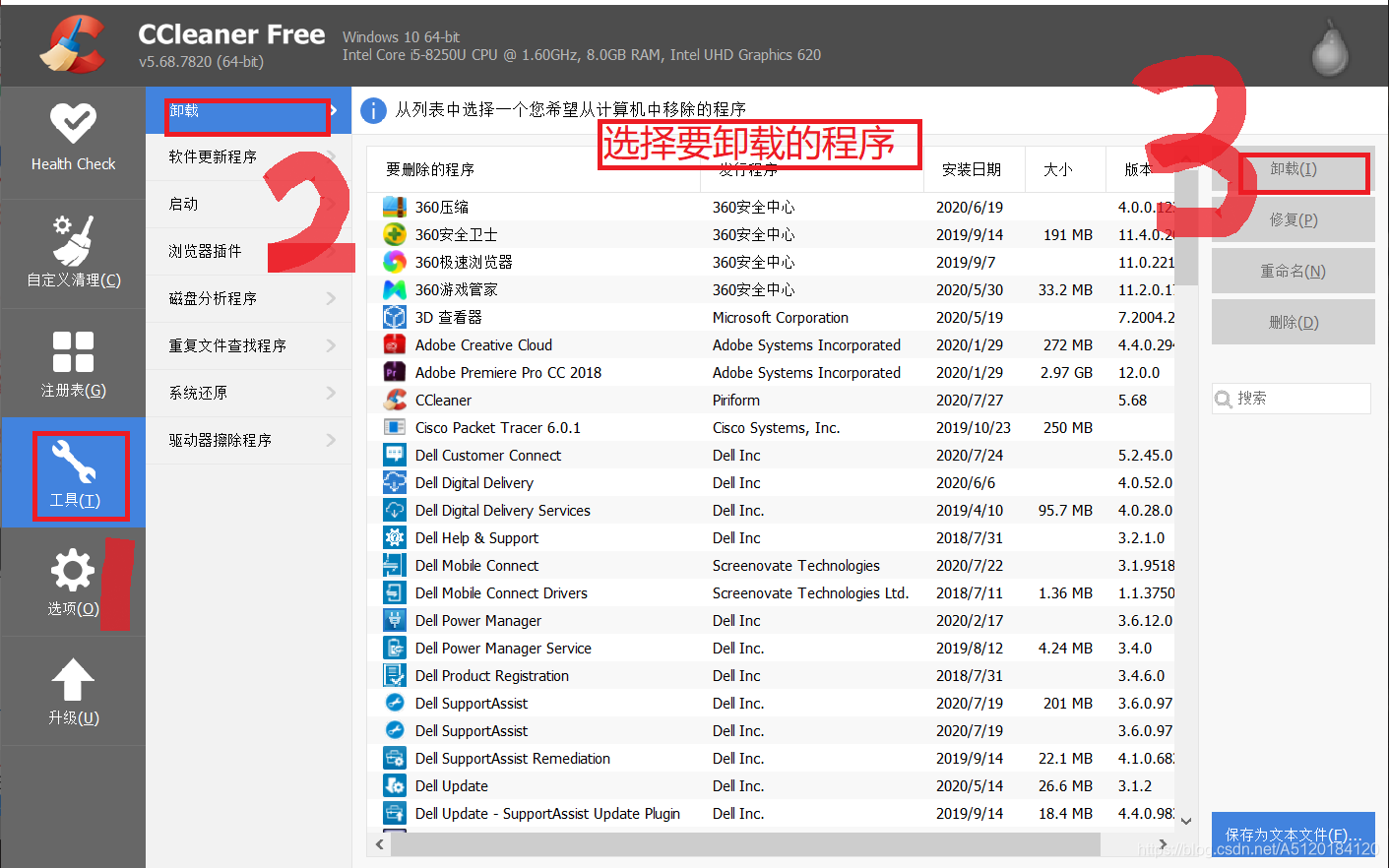Viewport: 1389px width, 868px height.
Task: Select the Adobe Creative Cloud icon
Action: [x=395, y=344]
